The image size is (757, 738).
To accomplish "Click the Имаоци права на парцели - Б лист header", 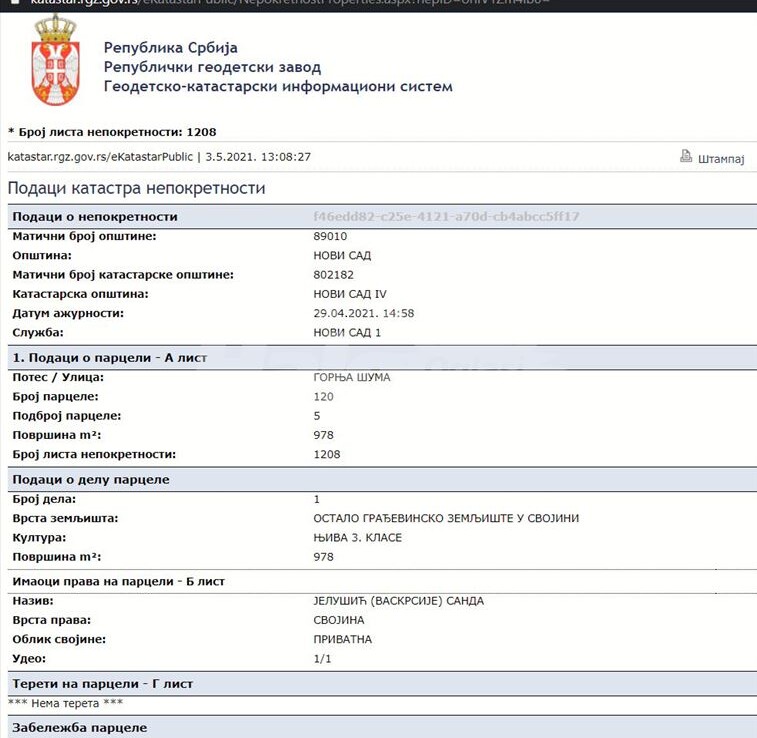I will 118,581.
